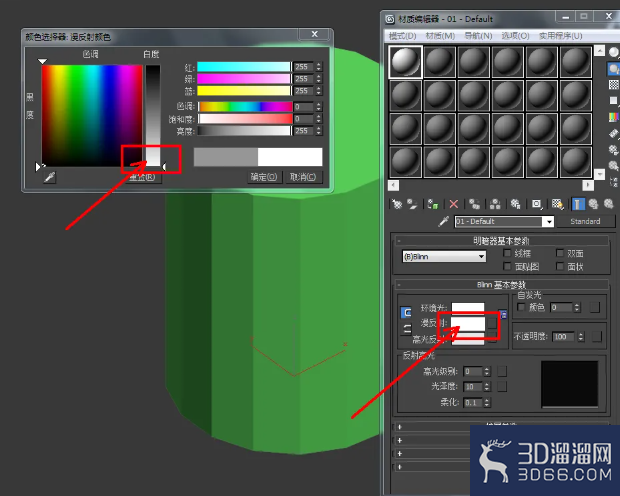This screenshot has width=620, height=496.
Task: Toggle Show Shaded Material in Viewport icon
Action: [x=558, y=204]
